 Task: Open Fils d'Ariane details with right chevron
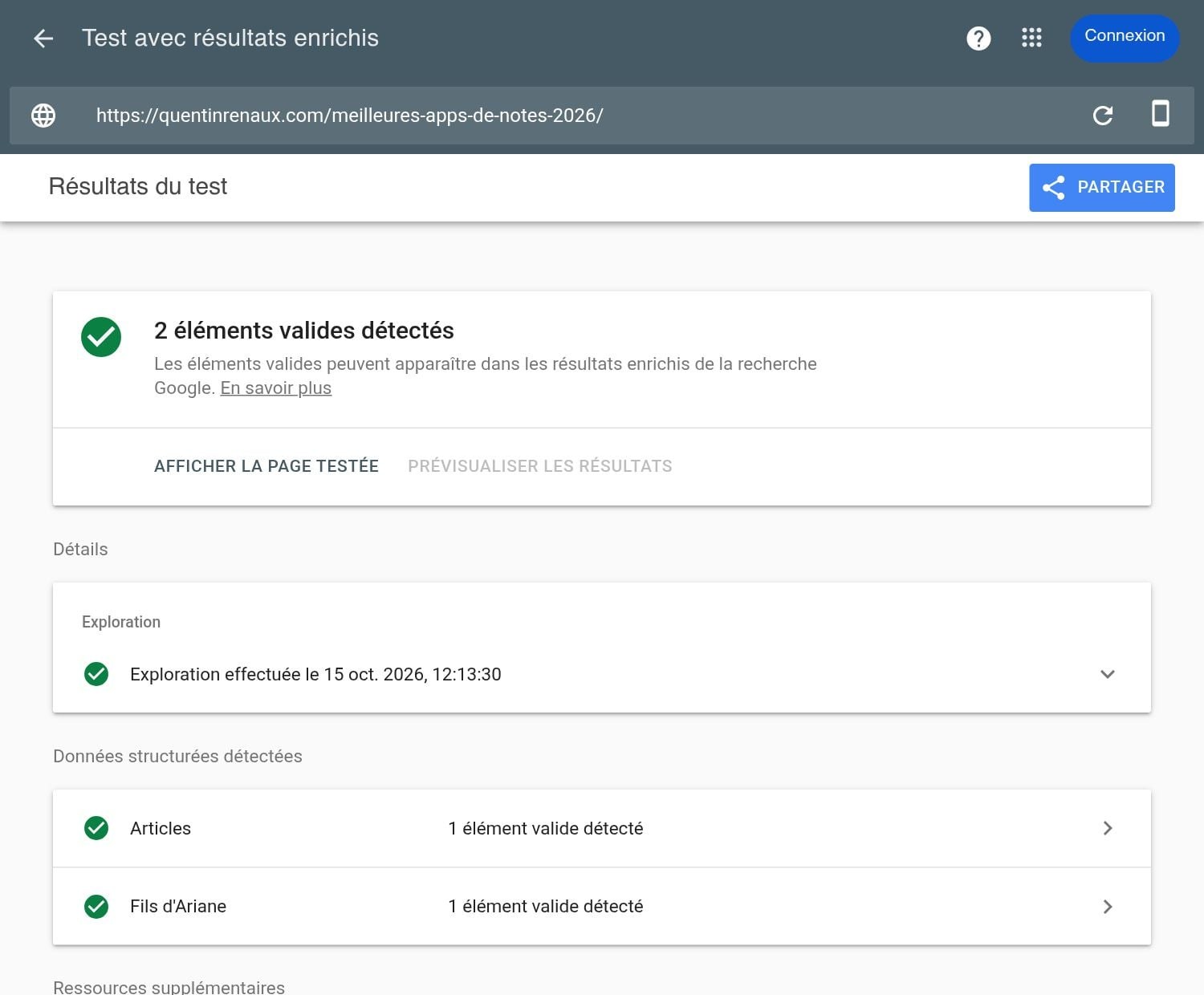coord(1108,907)
